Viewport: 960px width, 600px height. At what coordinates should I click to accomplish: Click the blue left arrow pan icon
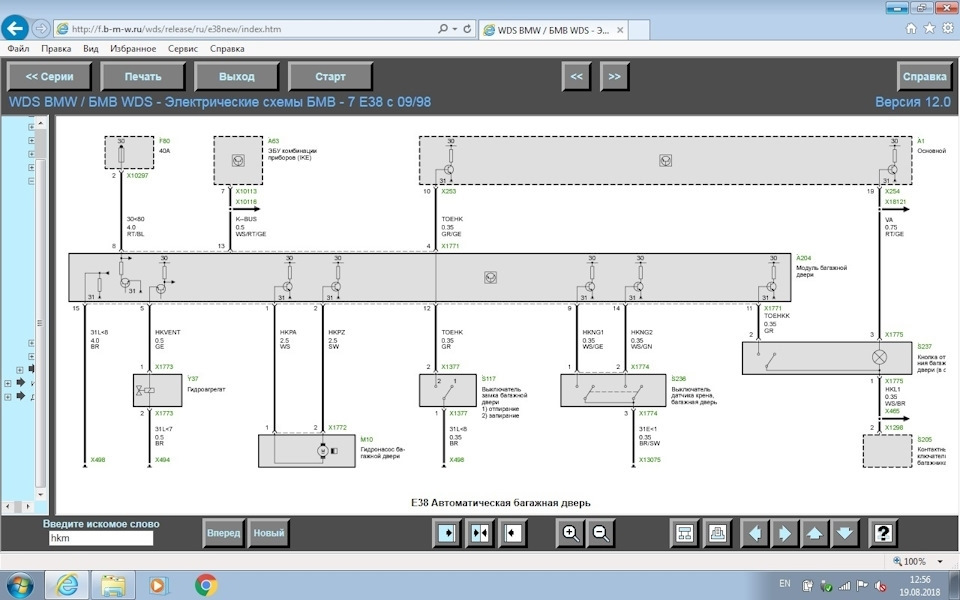click(x=755, y=533)
